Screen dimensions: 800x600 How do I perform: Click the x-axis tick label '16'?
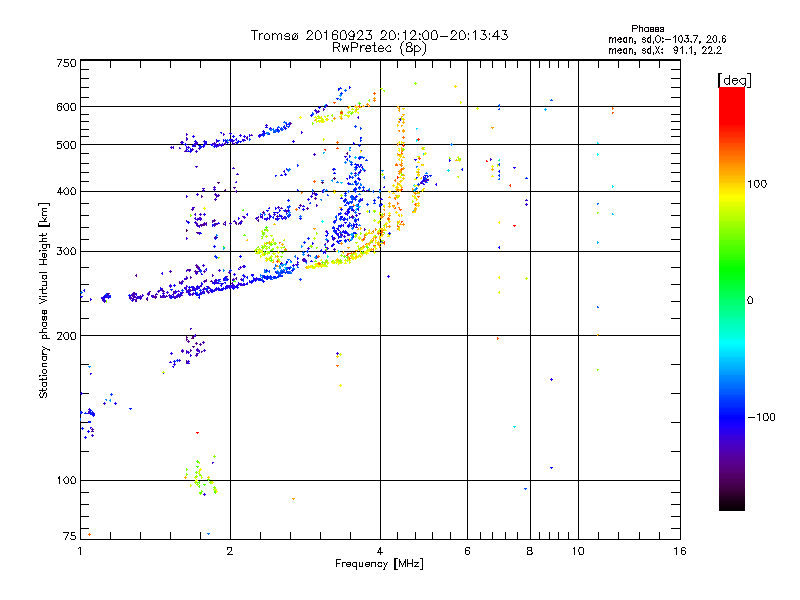(680, 551)
